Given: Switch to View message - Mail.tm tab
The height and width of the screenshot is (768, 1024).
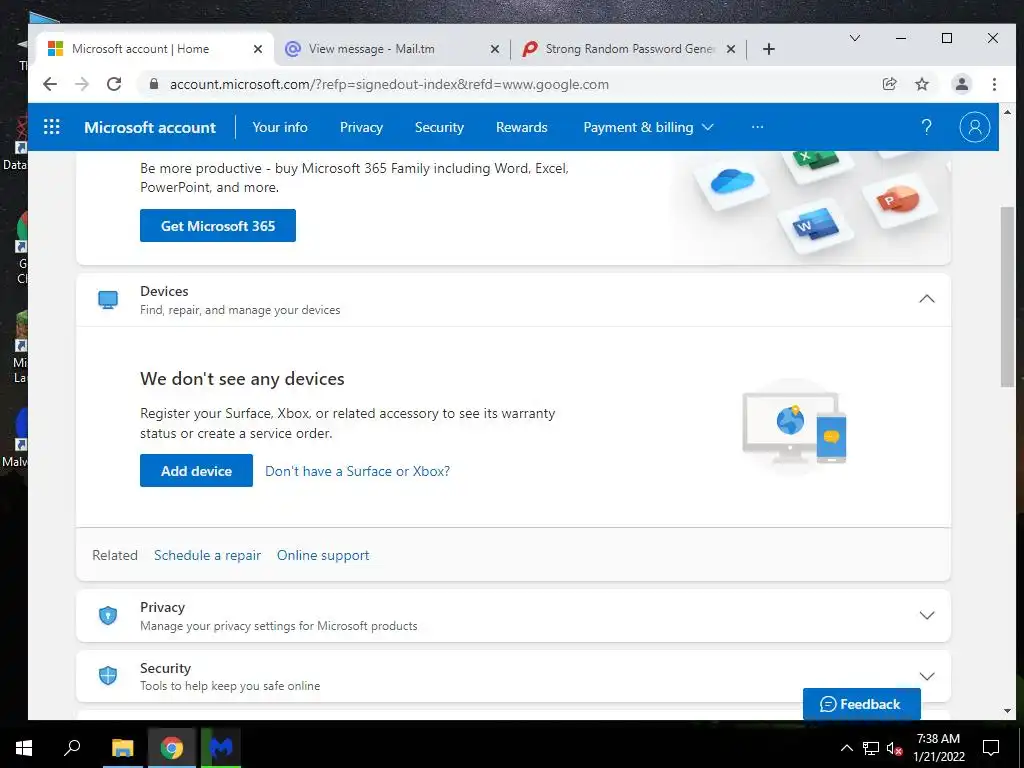Looking at the screenshot, I should 392,49.
